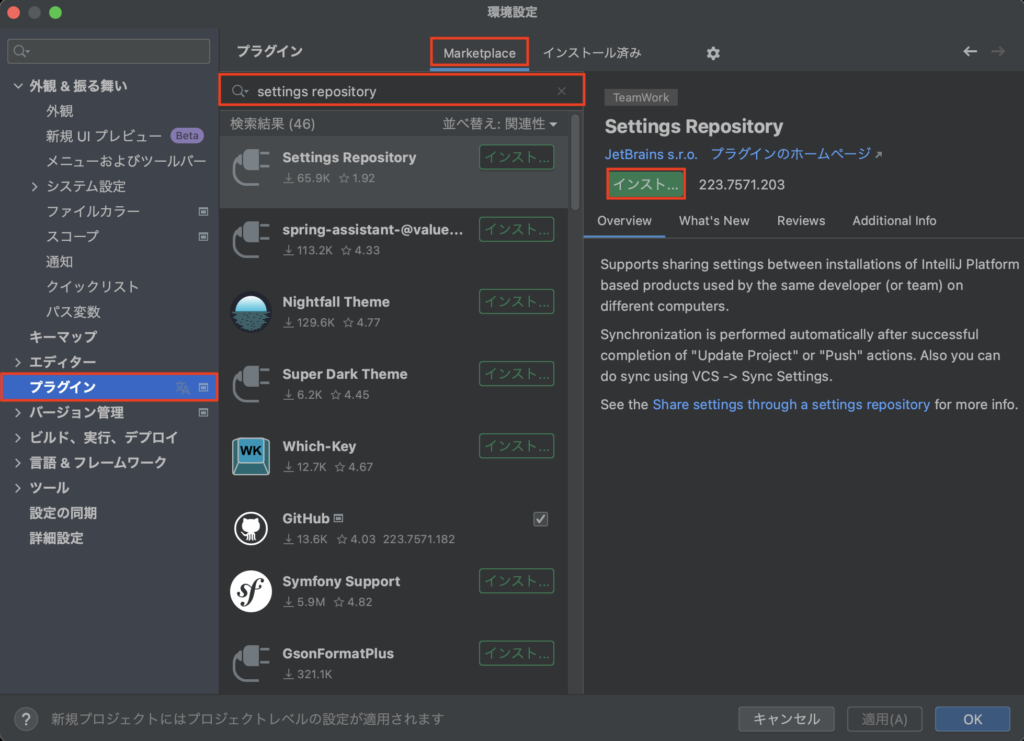Click the bundled icon next to GitHub
This screenshot has height=741, width=1024.
[338, 518]
